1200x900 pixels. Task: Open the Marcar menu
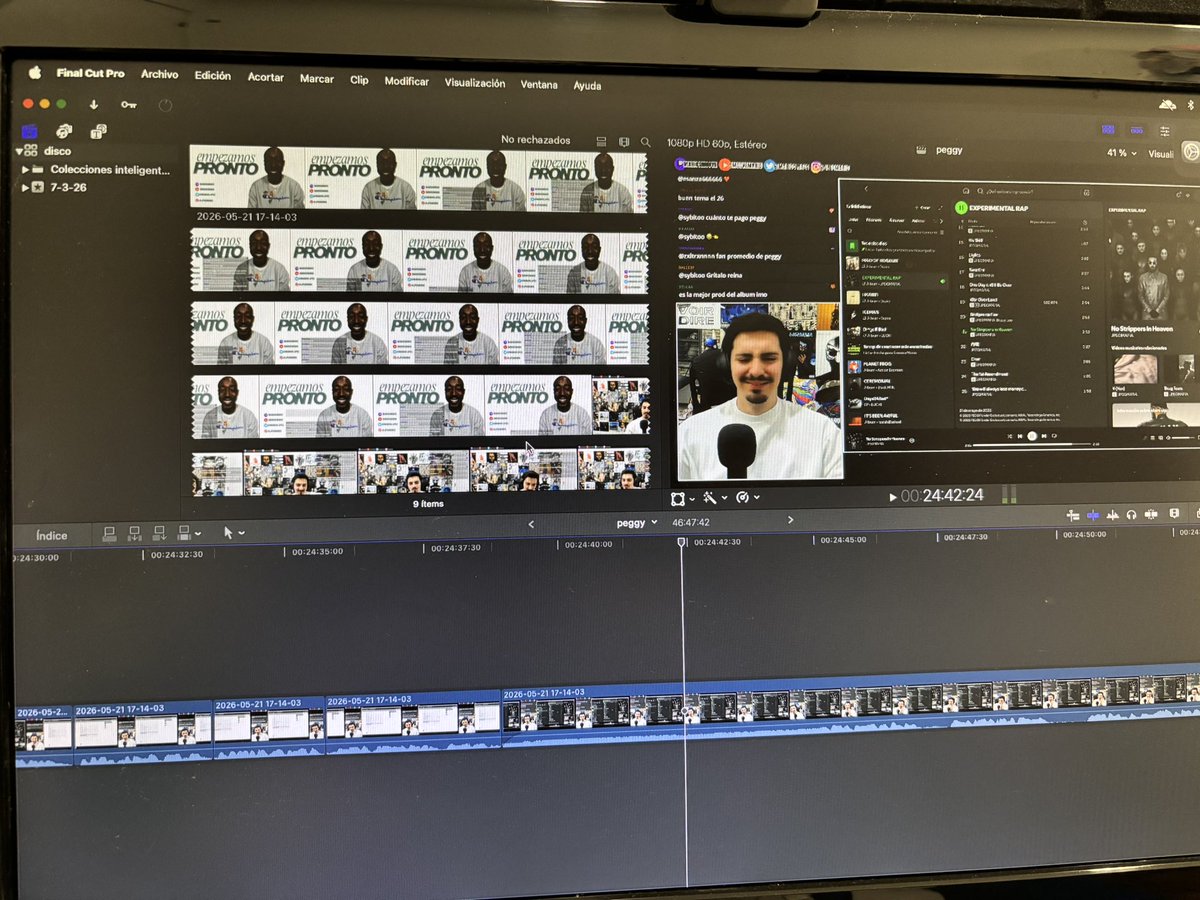point(317,78)
